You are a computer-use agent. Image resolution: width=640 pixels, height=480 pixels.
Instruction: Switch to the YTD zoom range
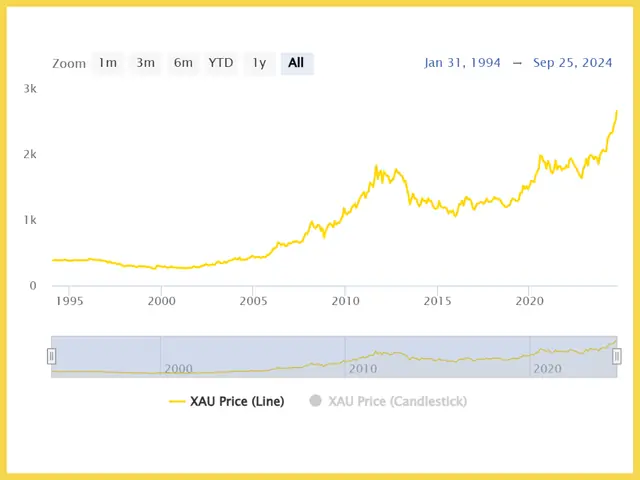[221, 63]
